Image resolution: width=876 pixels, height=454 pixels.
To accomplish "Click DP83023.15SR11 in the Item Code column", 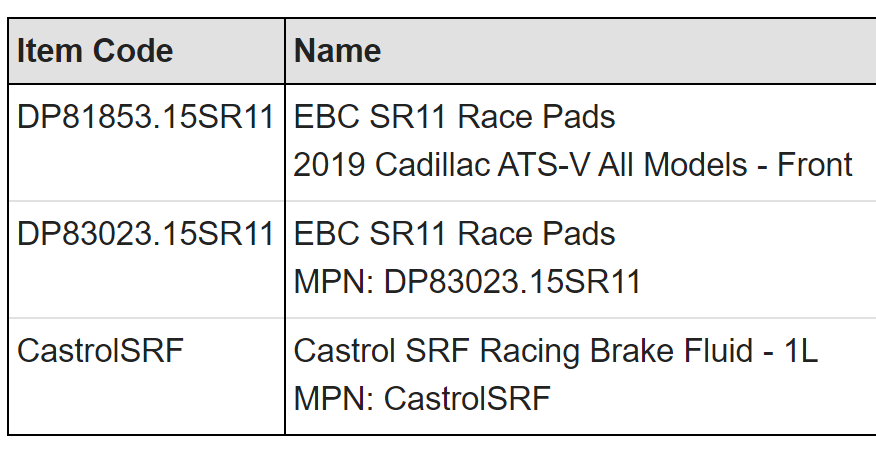I will tap(145, 234).
